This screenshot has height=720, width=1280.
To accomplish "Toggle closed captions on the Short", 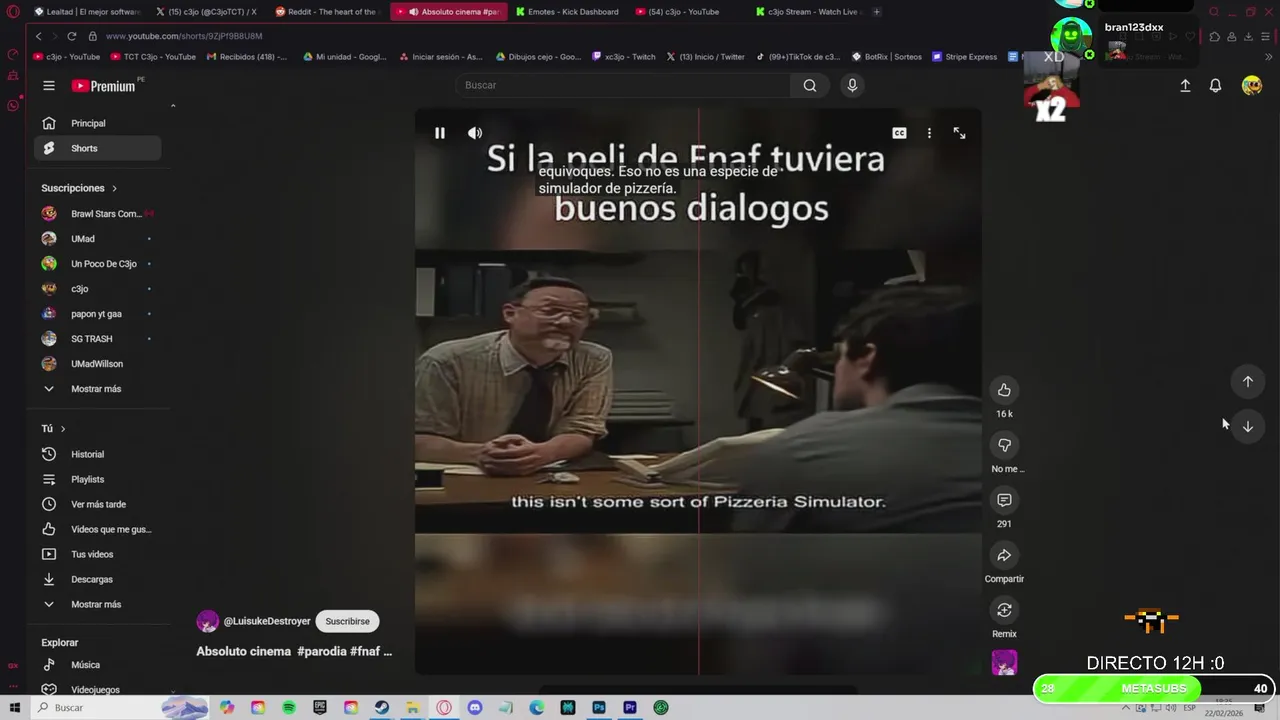I will [x=899, y=133].
